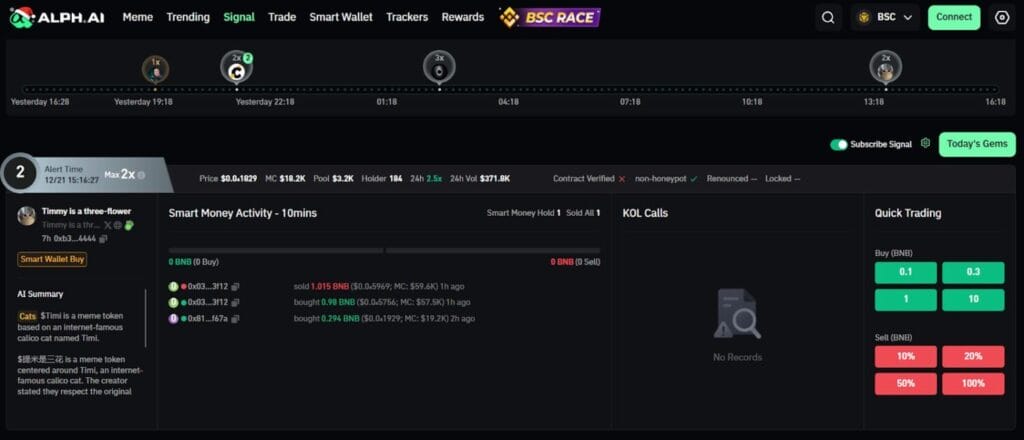Sell 50% quick trade
Screen dimensions: 1024x440
pyautogui.click(x=906, y=384)
